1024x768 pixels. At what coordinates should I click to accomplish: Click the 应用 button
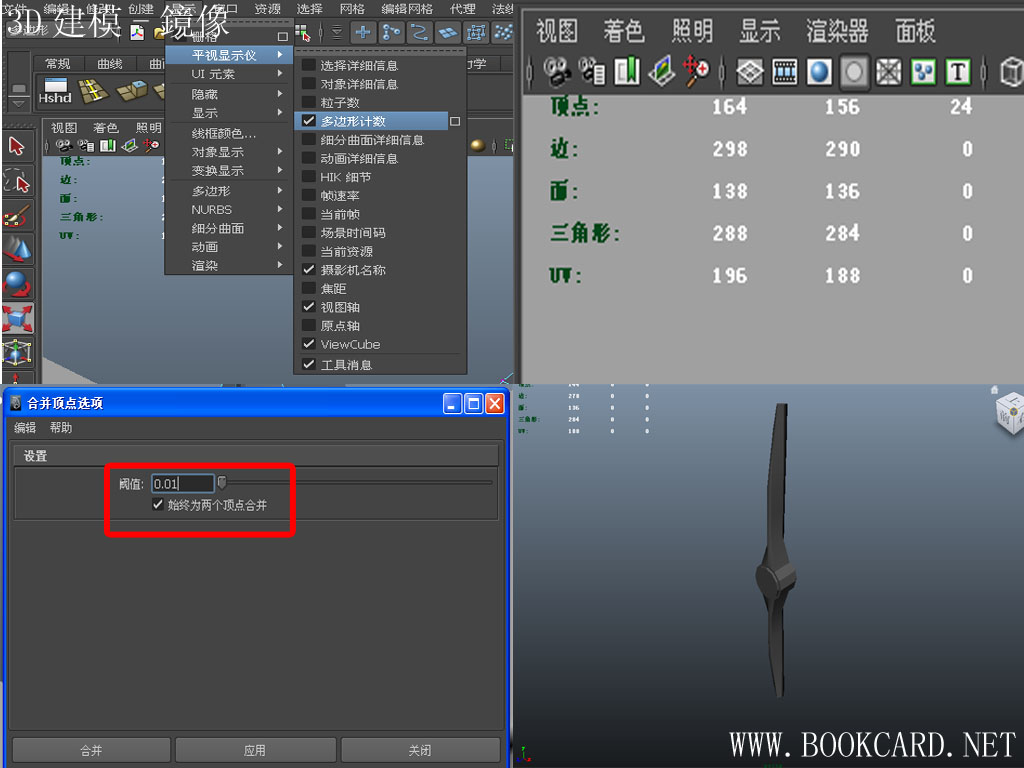255,750
